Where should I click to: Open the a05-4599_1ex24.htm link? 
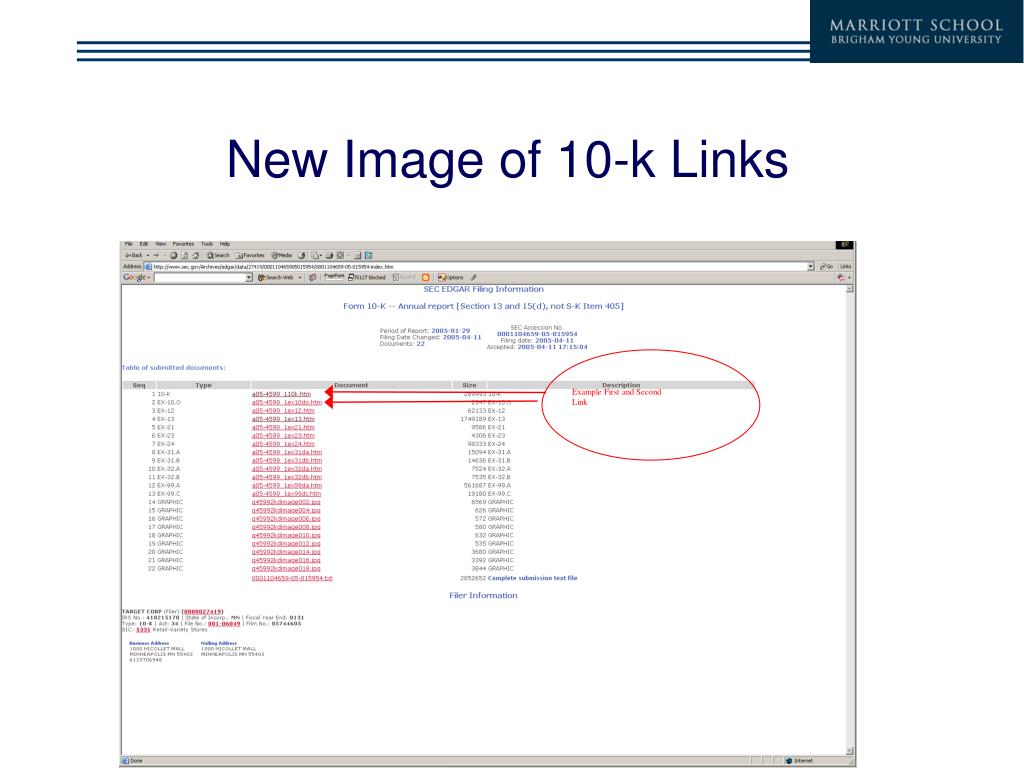pyautogui.click(x=283, y=444)
